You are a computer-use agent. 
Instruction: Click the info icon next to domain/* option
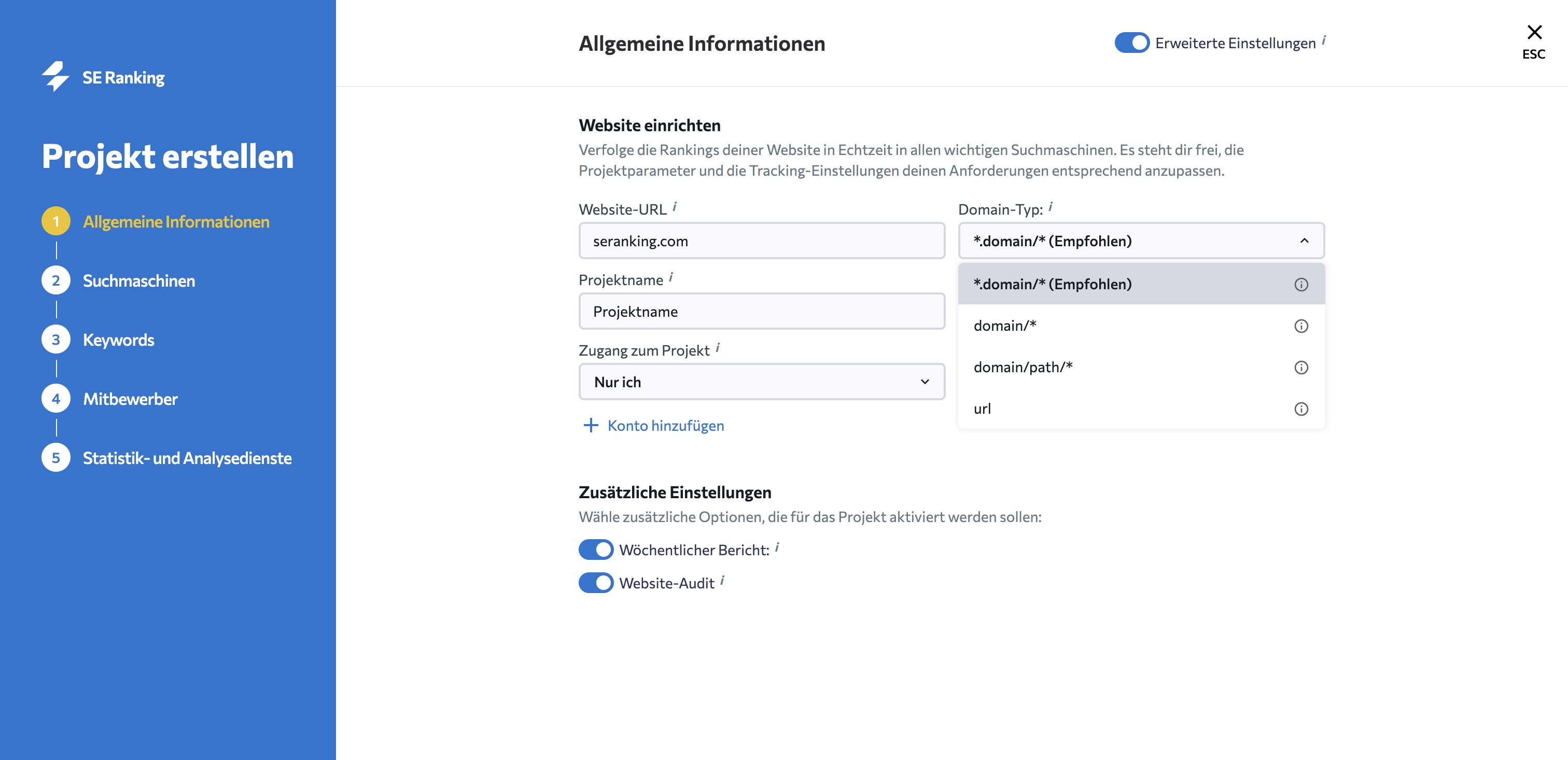pyautogui.click(x=1301, y=326)
